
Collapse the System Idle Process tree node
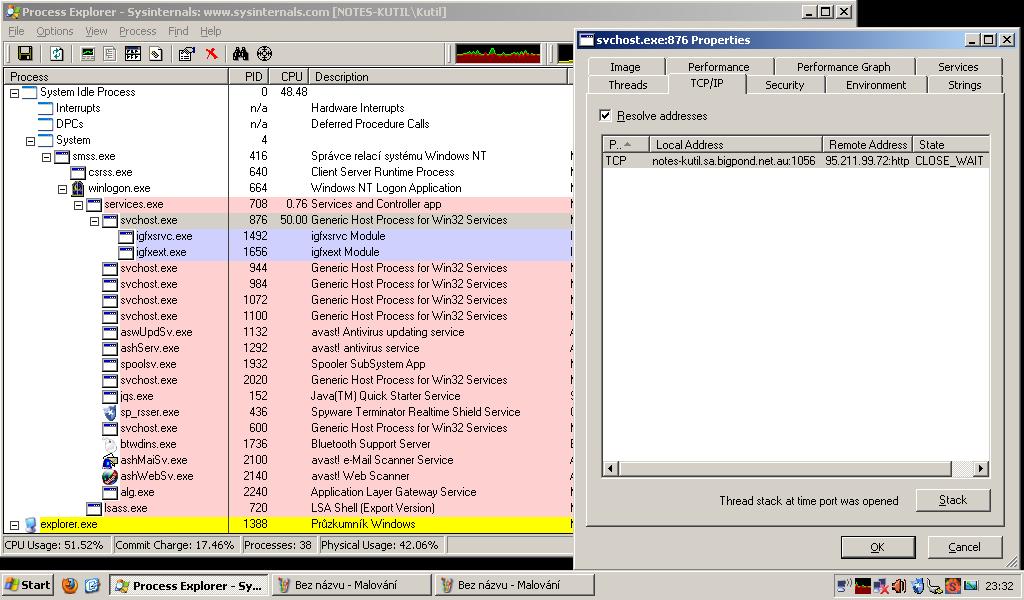[x=14, y=92]
